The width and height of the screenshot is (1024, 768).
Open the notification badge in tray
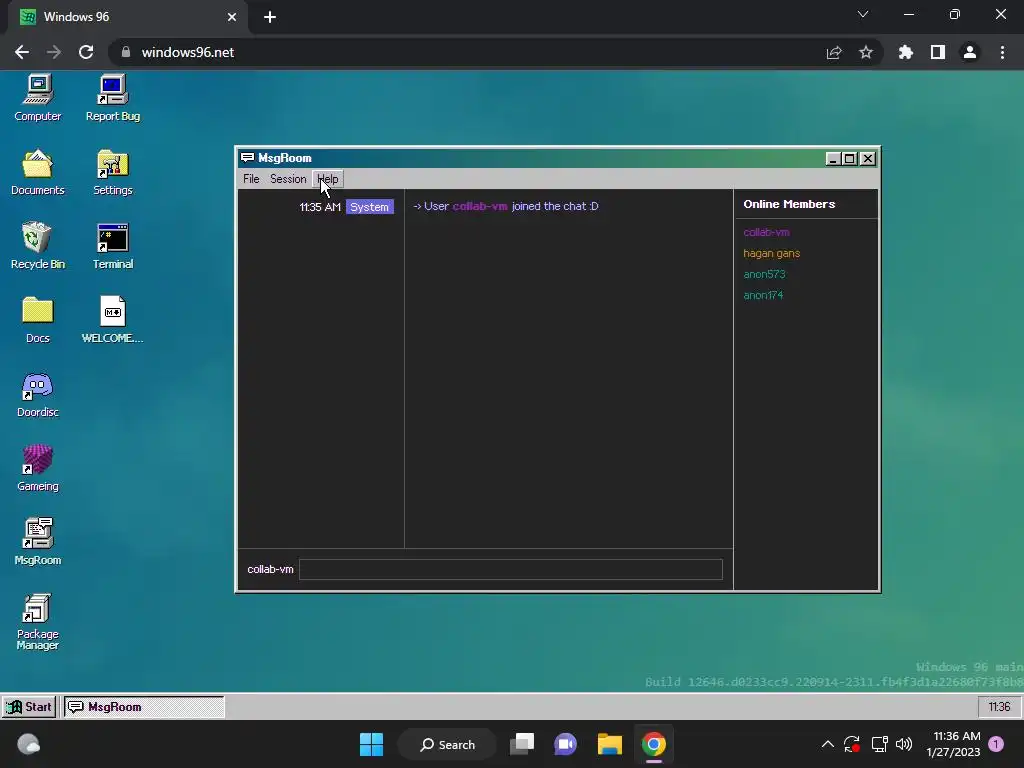pyautogui.click(x=996, y=743)
